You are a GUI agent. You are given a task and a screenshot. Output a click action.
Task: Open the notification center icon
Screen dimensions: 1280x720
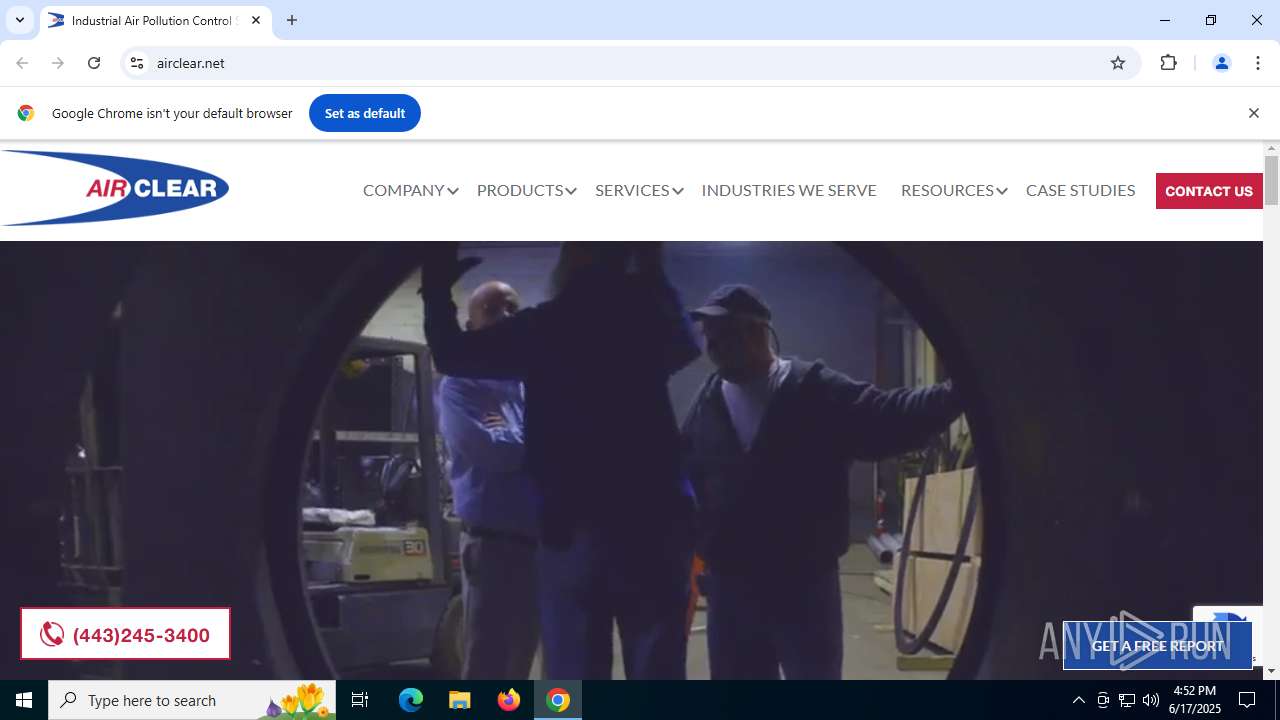point(1247,700)
